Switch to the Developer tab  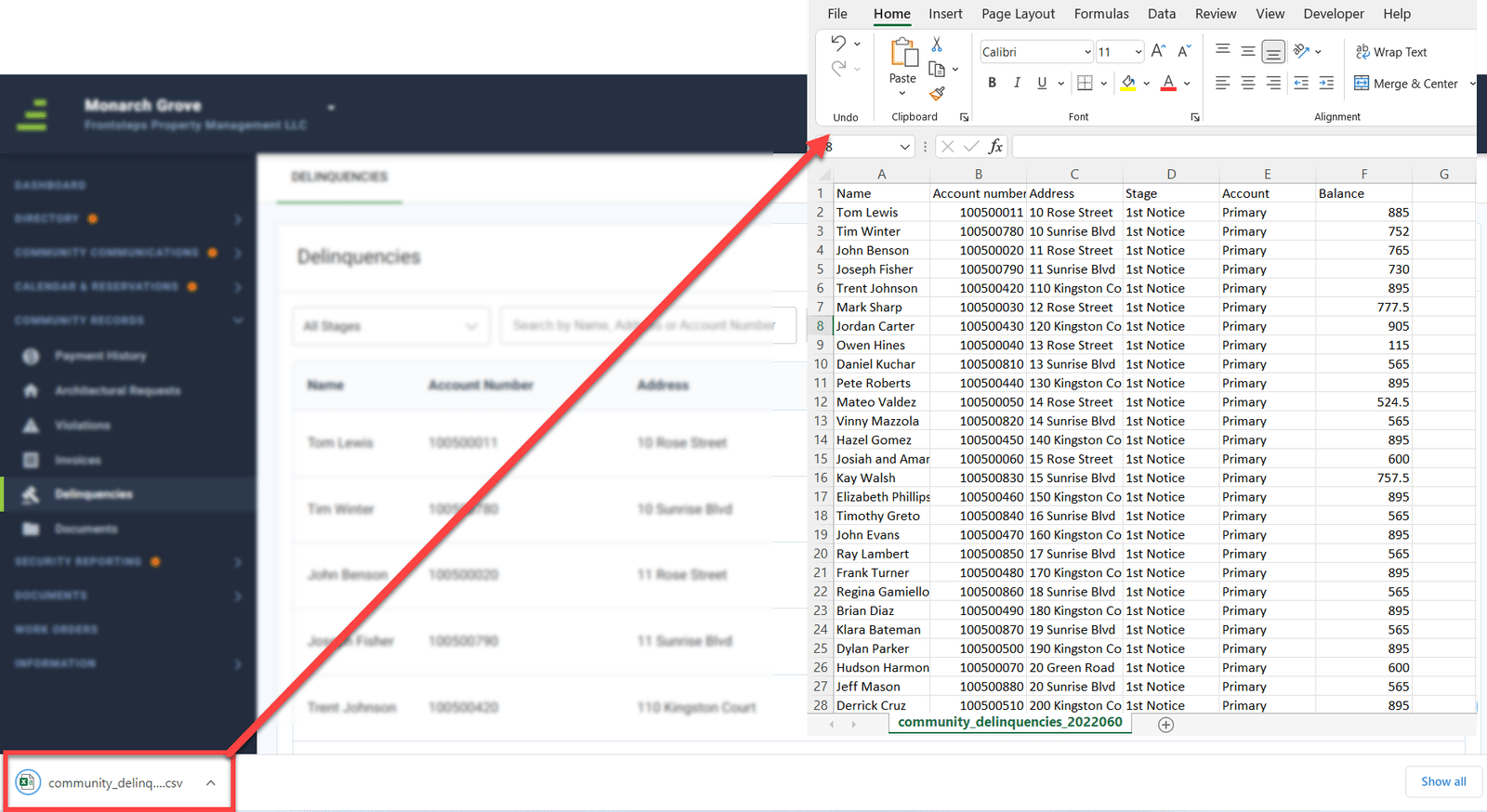click(x=1334, y=14)
